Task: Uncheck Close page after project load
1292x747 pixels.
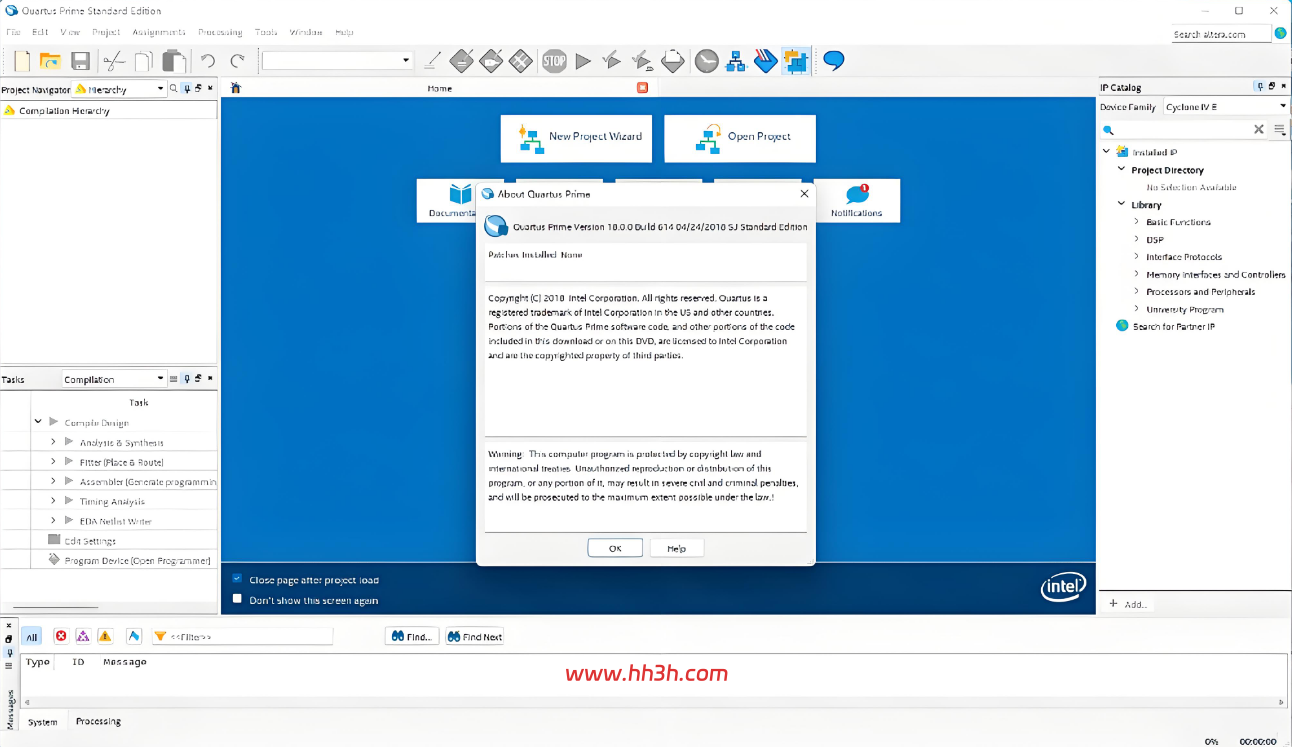Action: (237, 579)
